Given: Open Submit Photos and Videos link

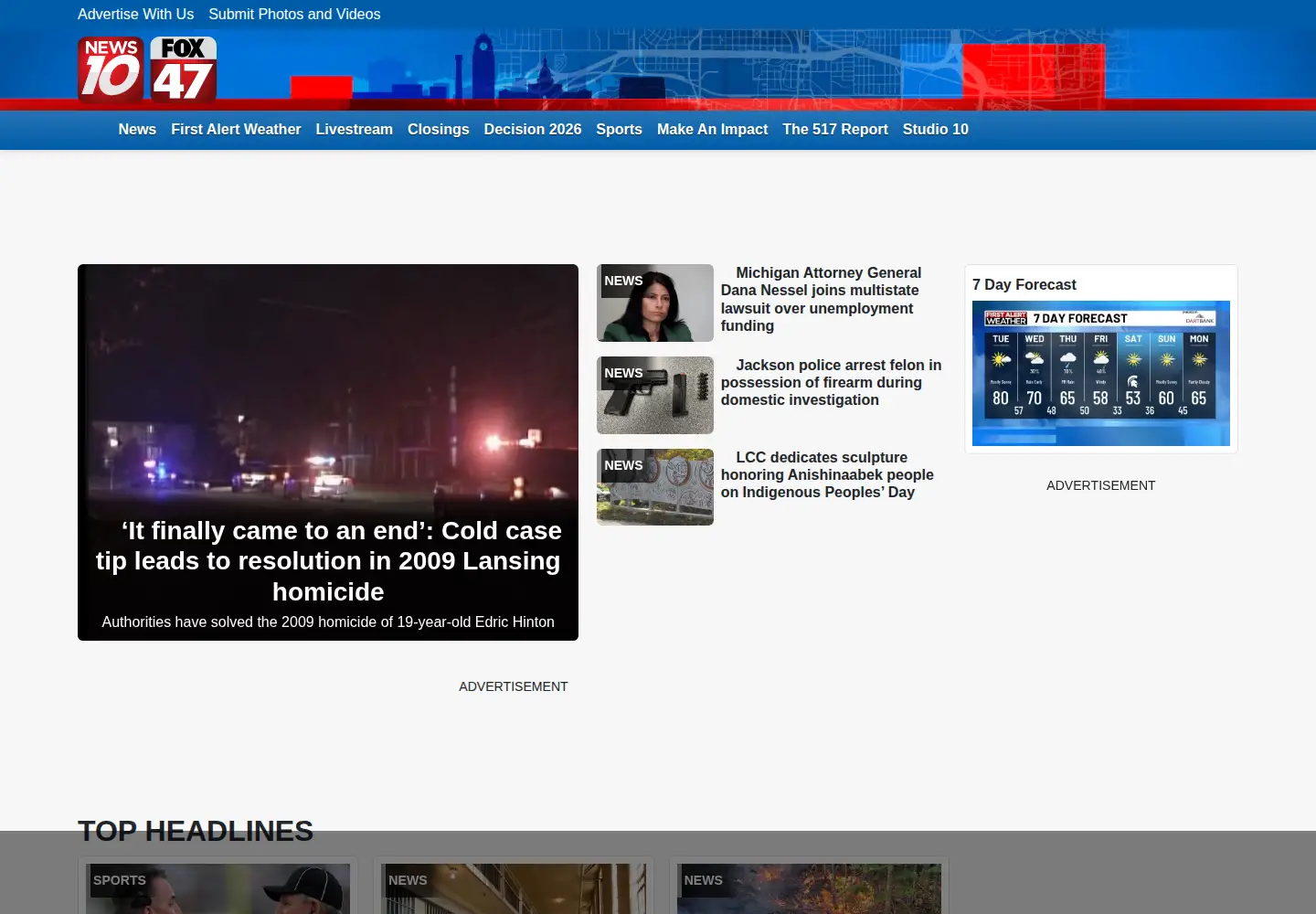Looking at the screenshot, I should (x=294, y=14).
